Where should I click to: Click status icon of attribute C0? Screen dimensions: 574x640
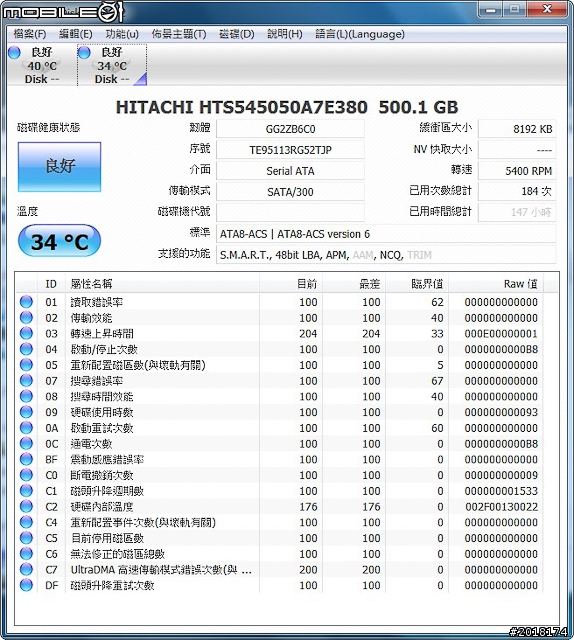click(x=26, y=475)
